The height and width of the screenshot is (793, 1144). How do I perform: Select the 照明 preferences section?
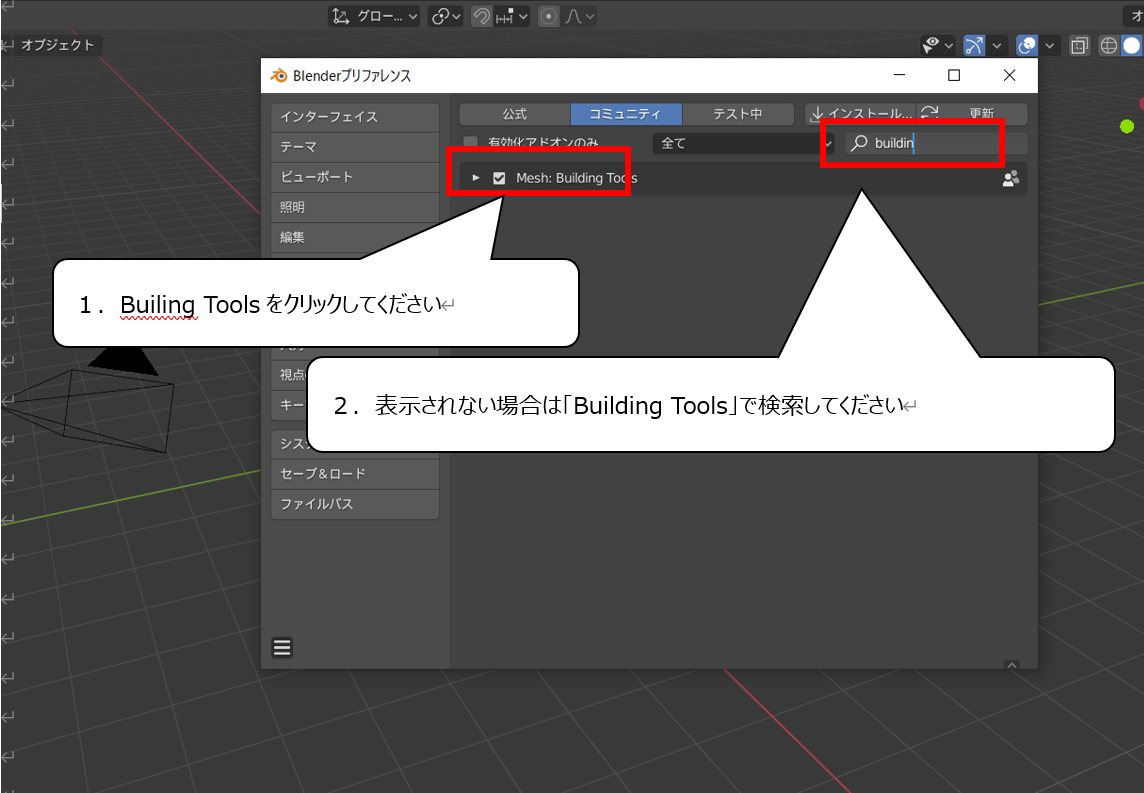pos(355,207)
